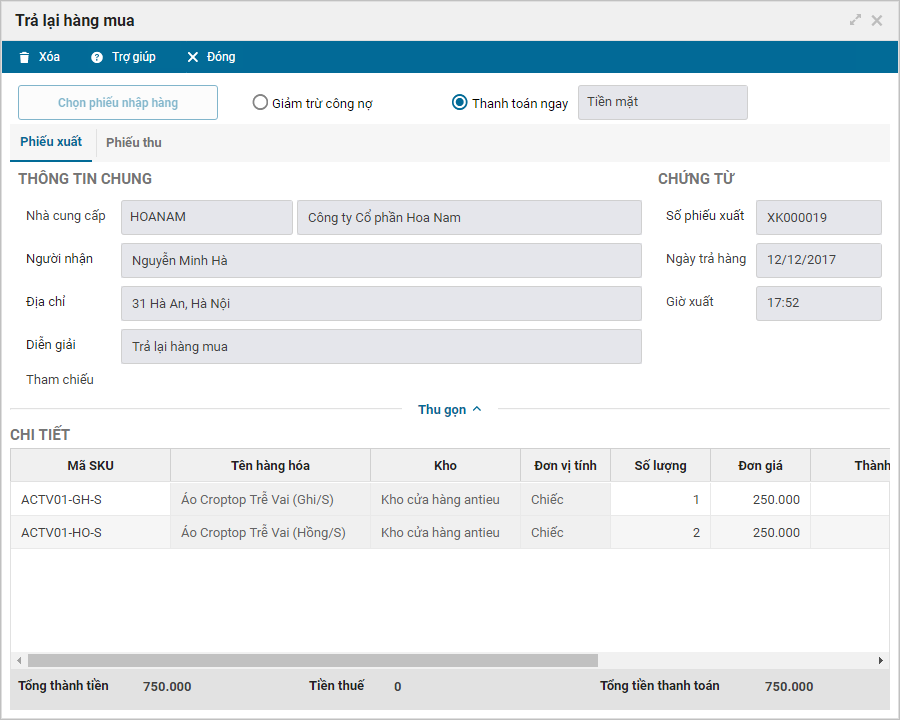Click the trash icon for Xóa

[24, 57]
